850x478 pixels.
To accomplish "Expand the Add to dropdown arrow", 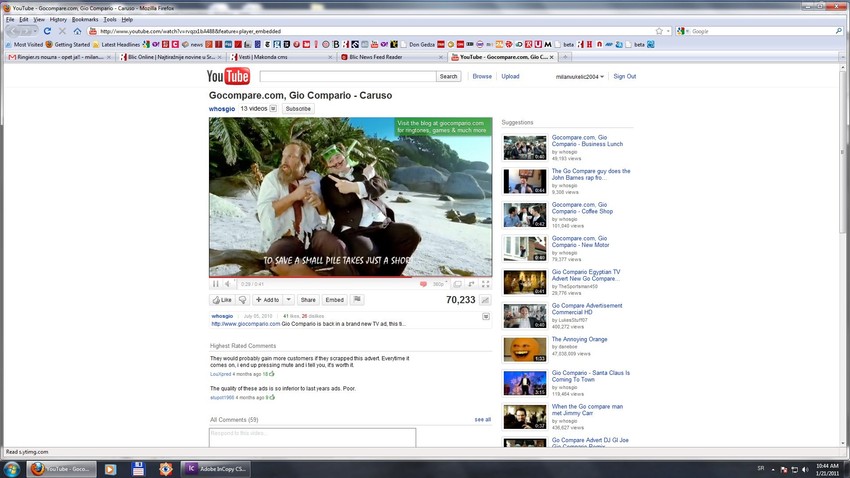I will 289,300.
